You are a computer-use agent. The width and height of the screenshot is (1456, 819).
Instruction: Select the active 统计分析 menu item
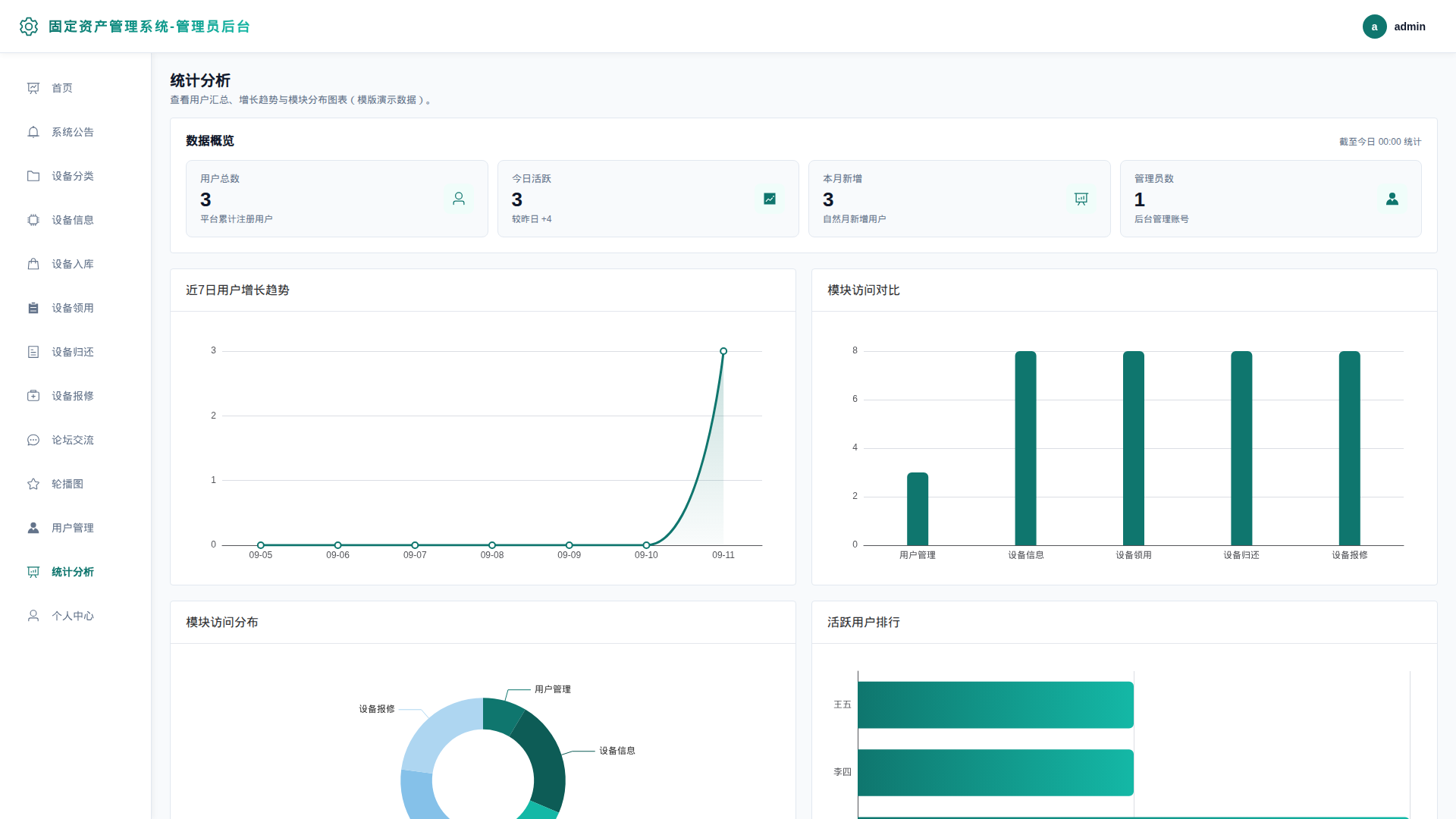coord(76,572)
